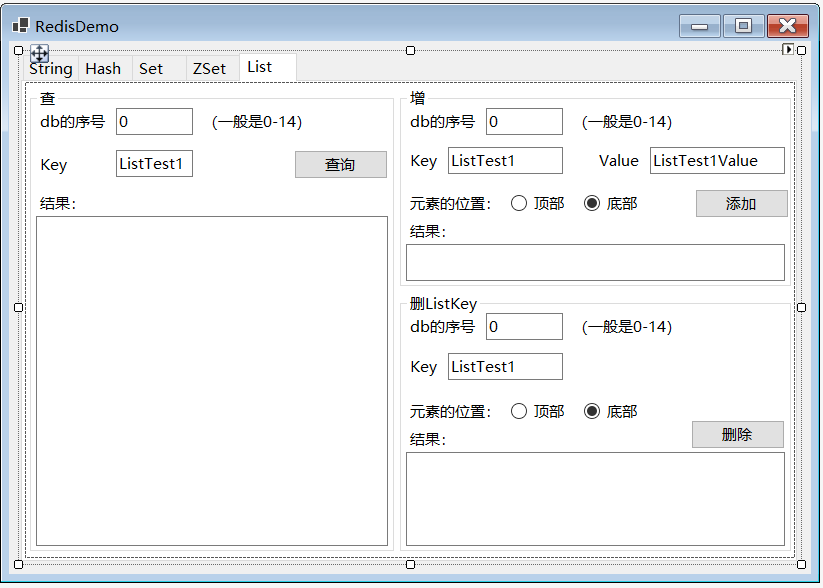Click the RedisDemo title text
This screenshot has height=588, width=823.
click(x=77, y=26)
